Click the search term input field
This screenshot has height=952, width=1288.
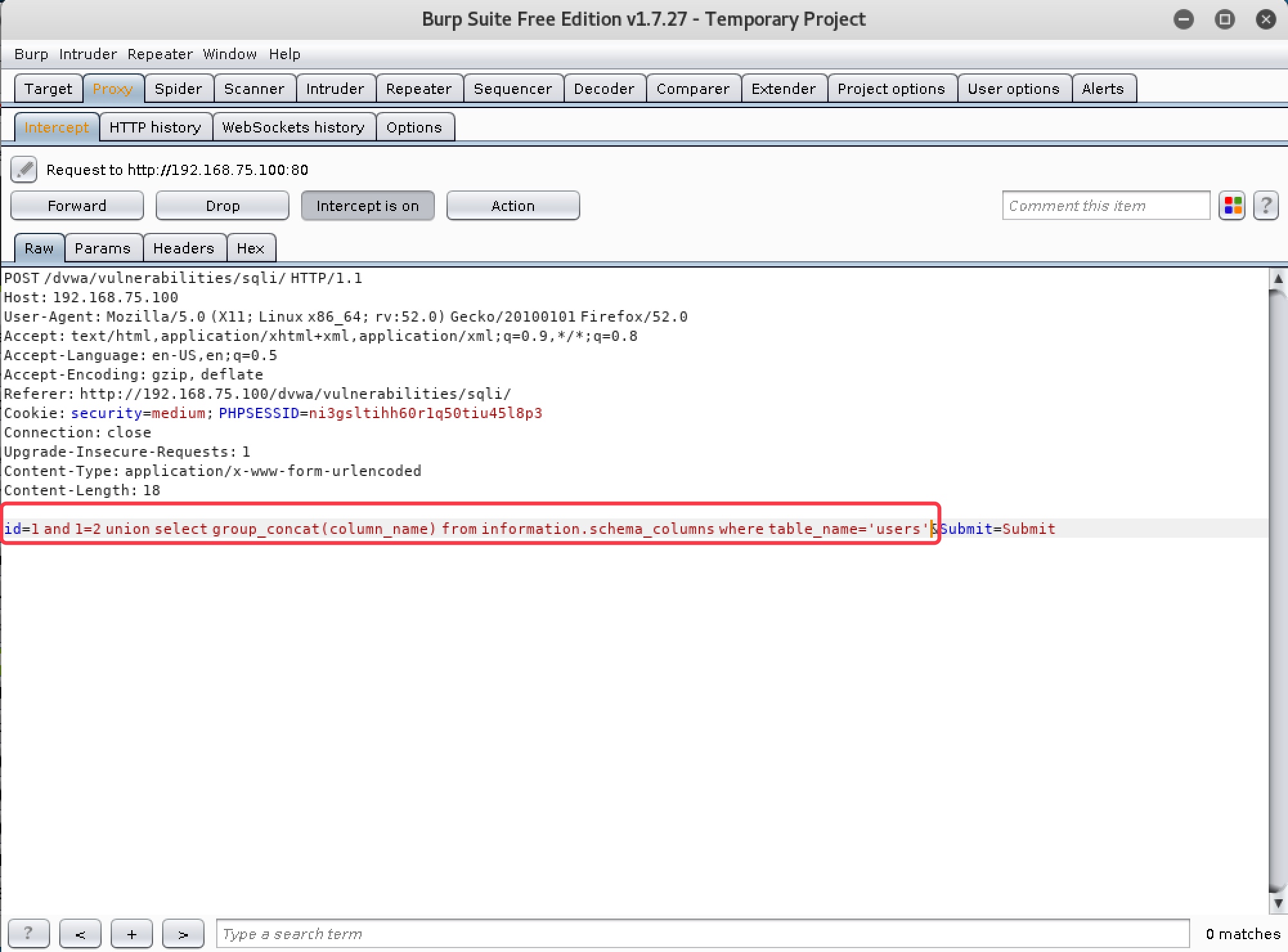pos(703,933)
